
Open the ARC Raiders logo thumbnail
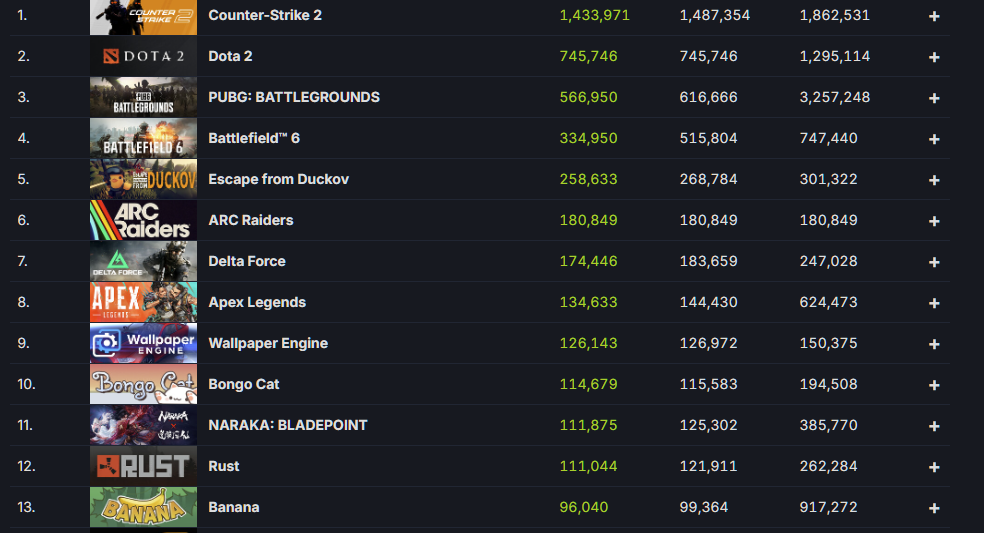[x=143, y=220]
